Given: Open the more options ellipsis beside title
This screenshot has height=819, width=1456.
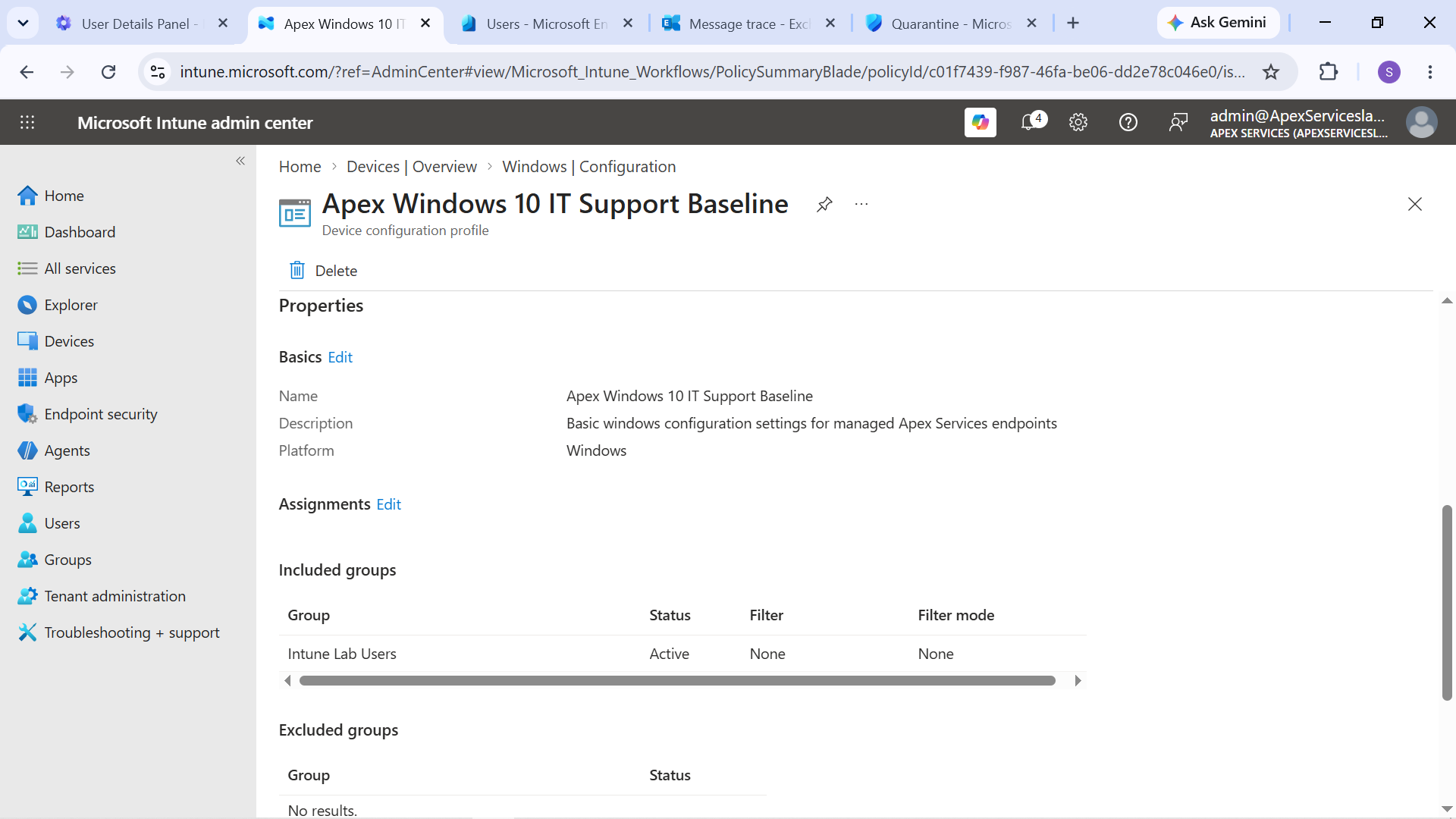Looking at the screenshot, I should [861, 204].
